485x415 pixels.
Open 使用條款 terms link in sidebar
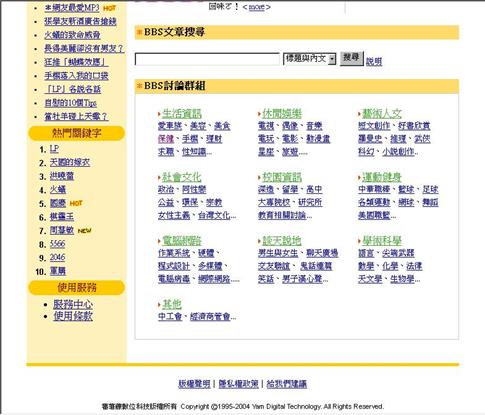[x=73, y=316]
